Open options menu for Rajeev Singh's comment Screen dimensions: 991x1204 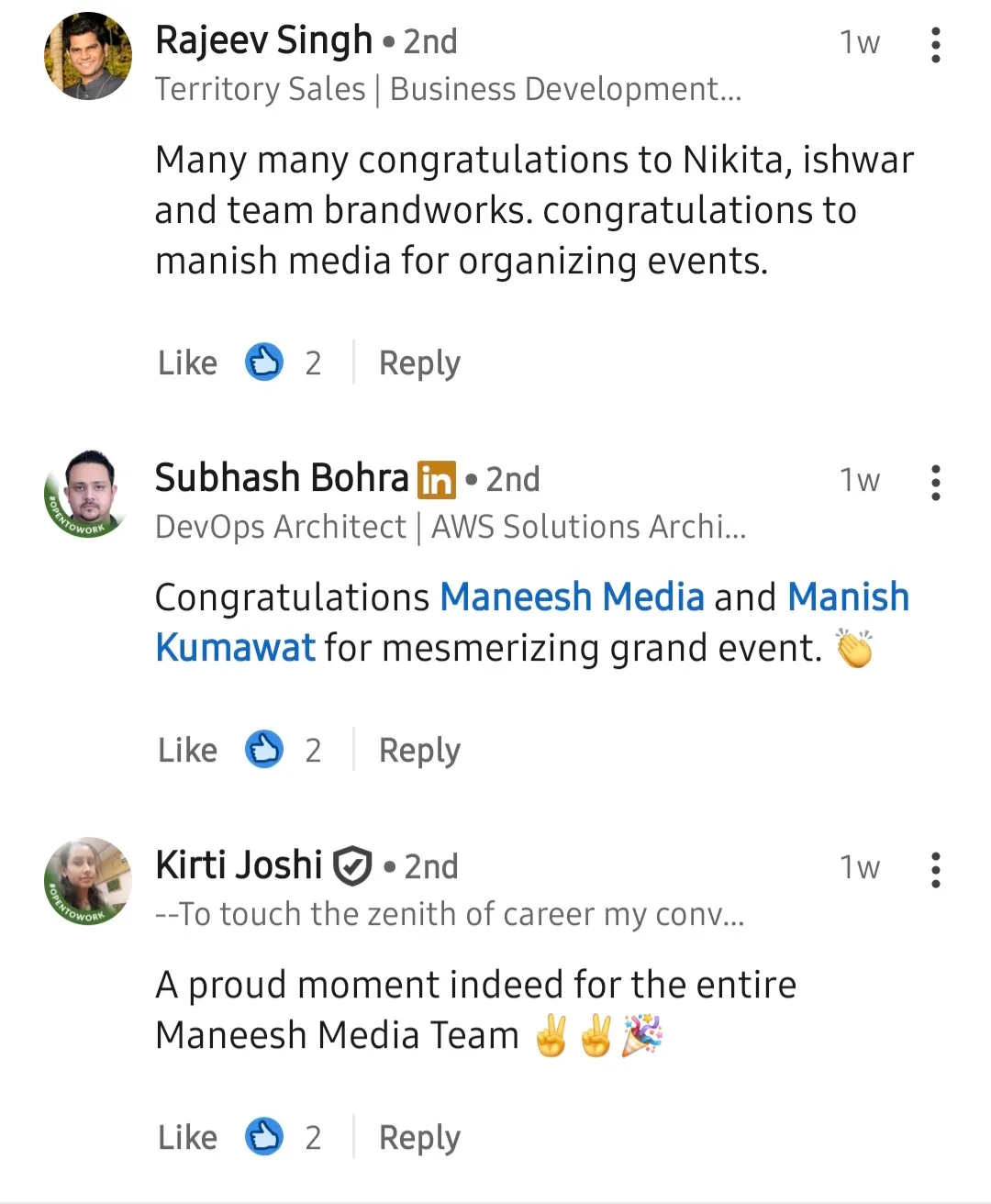935,44
